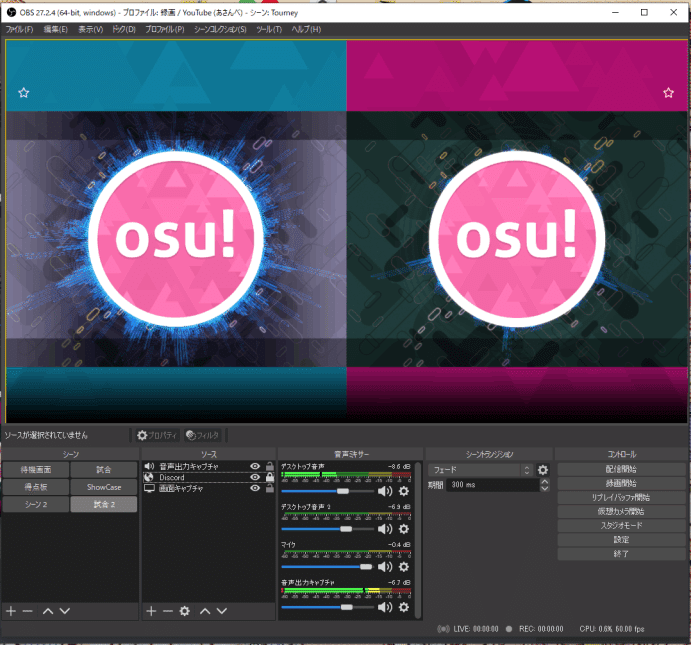Click the left star icon in preview
The height and width of the screenshot is (645, 691).
pyautogui.click(x=23, y=93)
